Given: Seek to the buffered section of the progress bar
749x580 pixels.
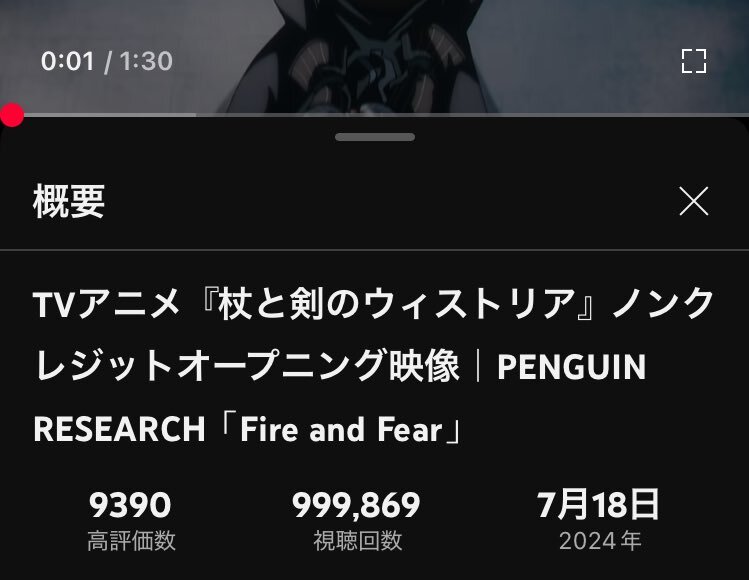Looking at the screenshot, I should (x=110, y=115).
